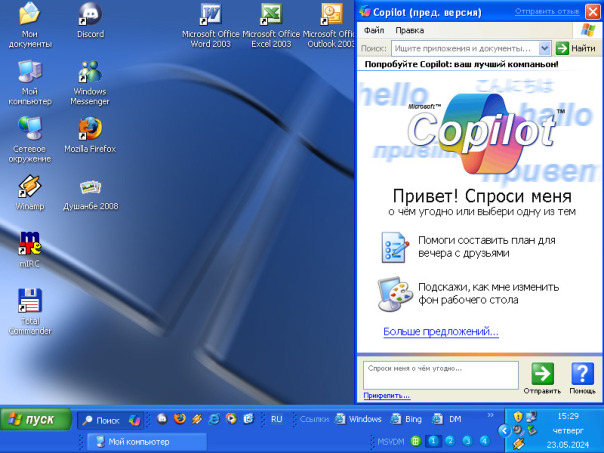Viewport: 604px width, 453px height.
Task: Switch to MSVDM virtual desktop 2
Action: click(450, 441)
